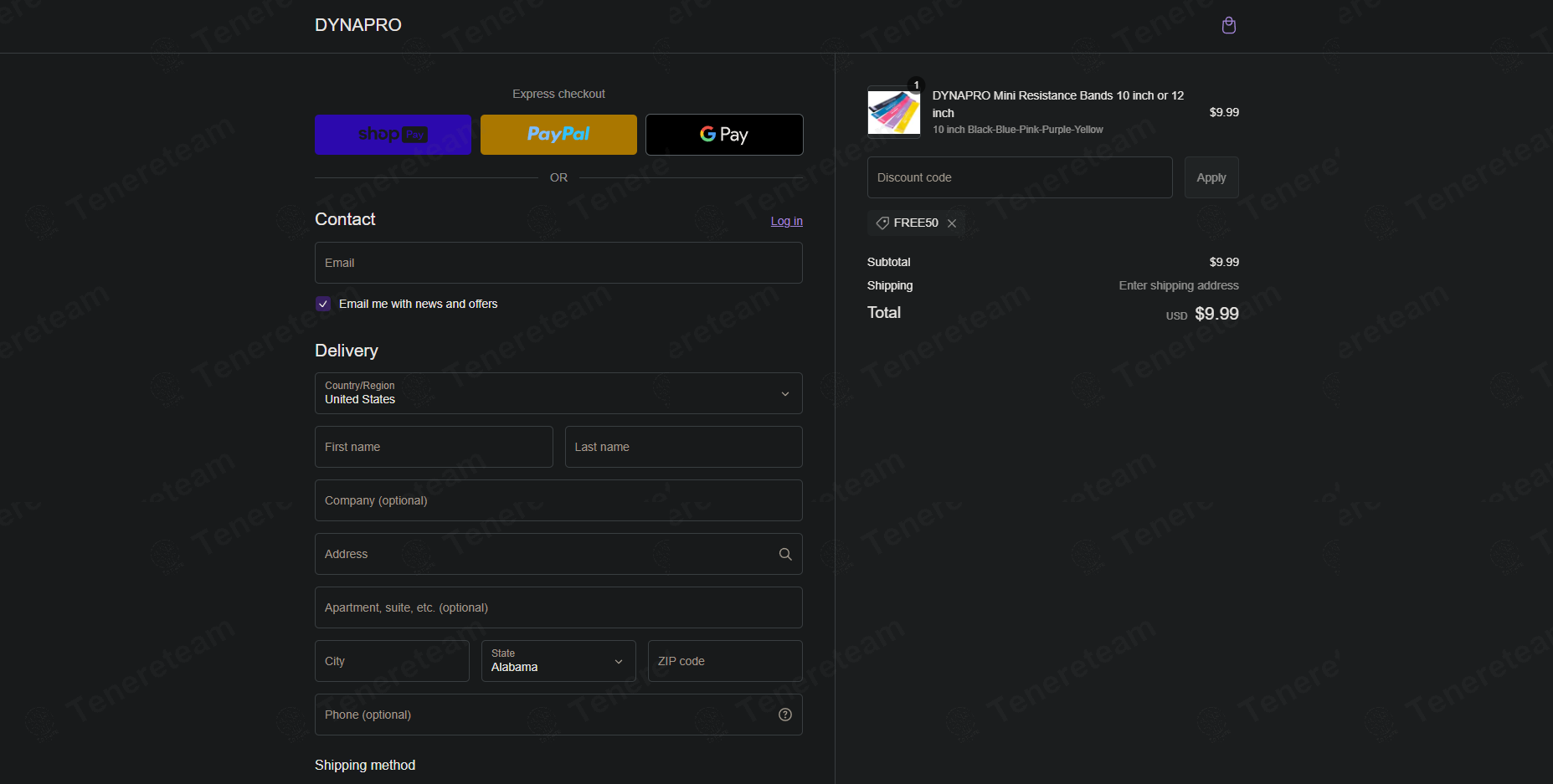Click the phone field help question icon
The image size is (1553, 784).
click(x=785, y=715)
